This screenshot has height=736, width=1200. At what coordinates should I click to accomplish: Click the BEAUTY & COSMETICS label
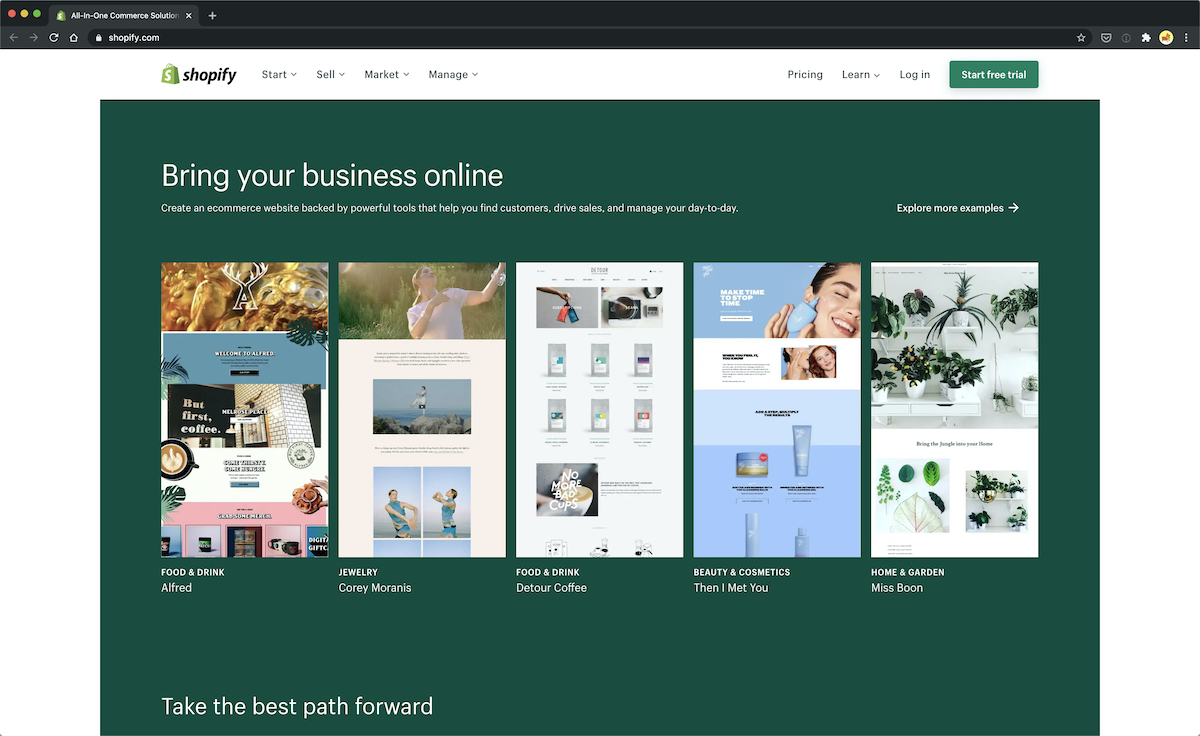742,572
